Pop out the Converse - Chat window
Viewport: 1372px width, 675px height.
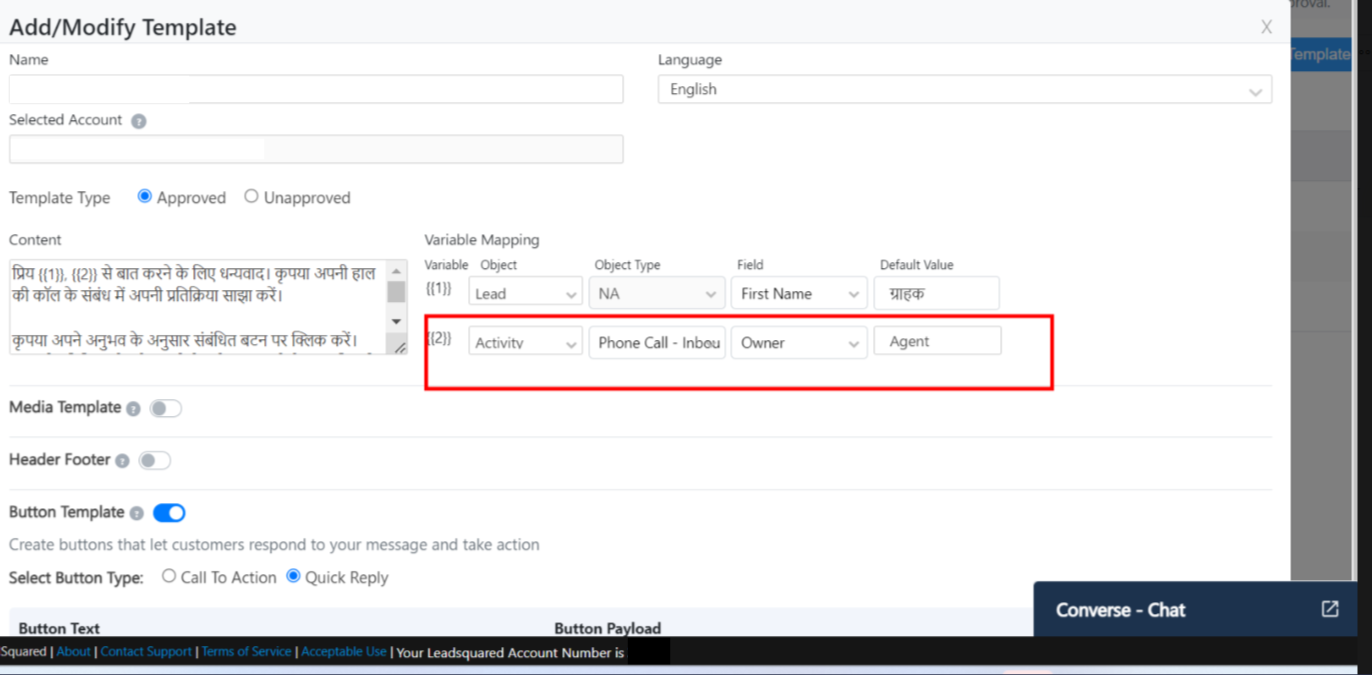point(1329,609)
